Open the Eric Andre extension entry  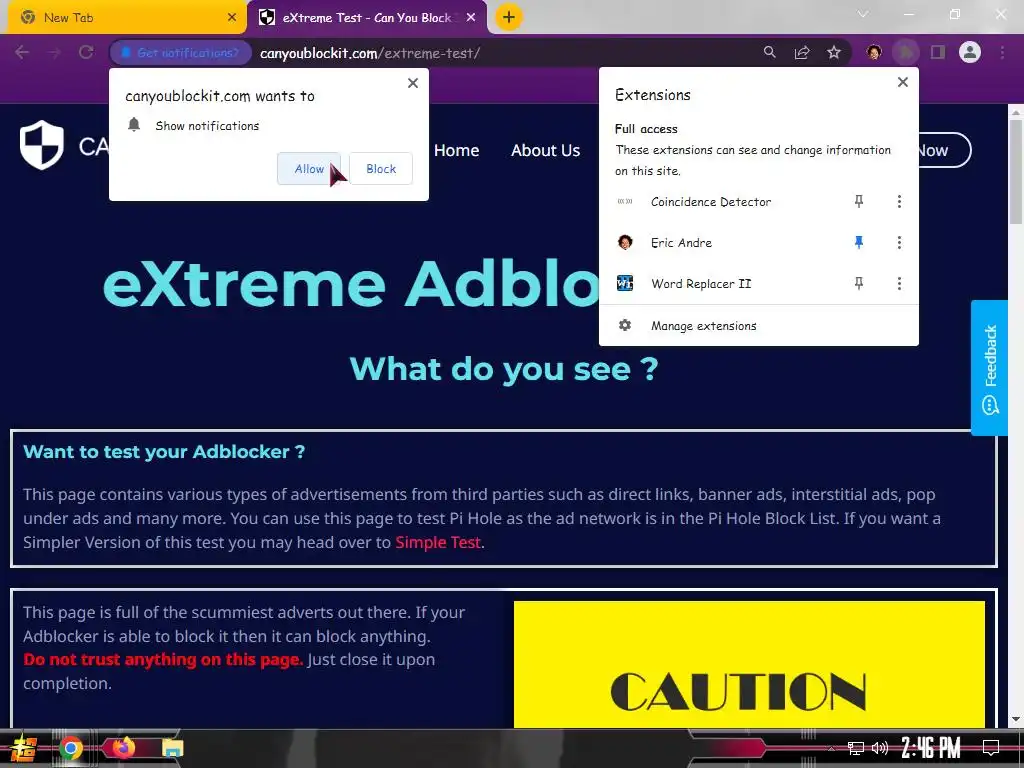tap(681, 243)
